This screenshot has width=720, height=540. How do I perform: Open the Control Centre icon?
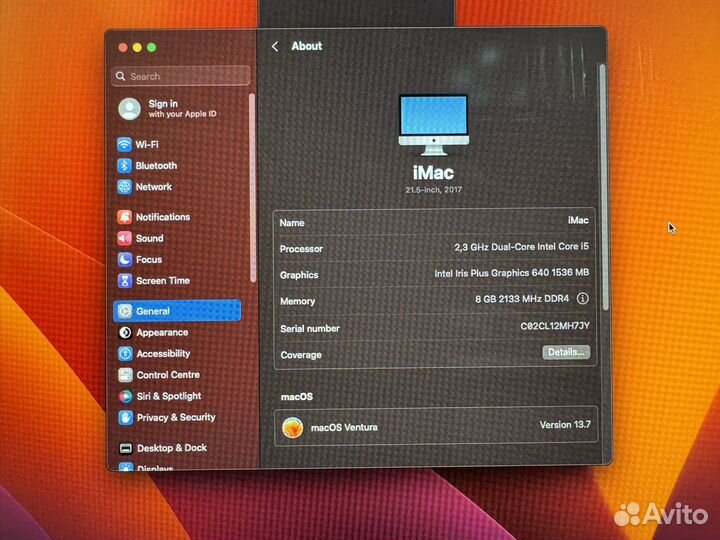[125, 375]
